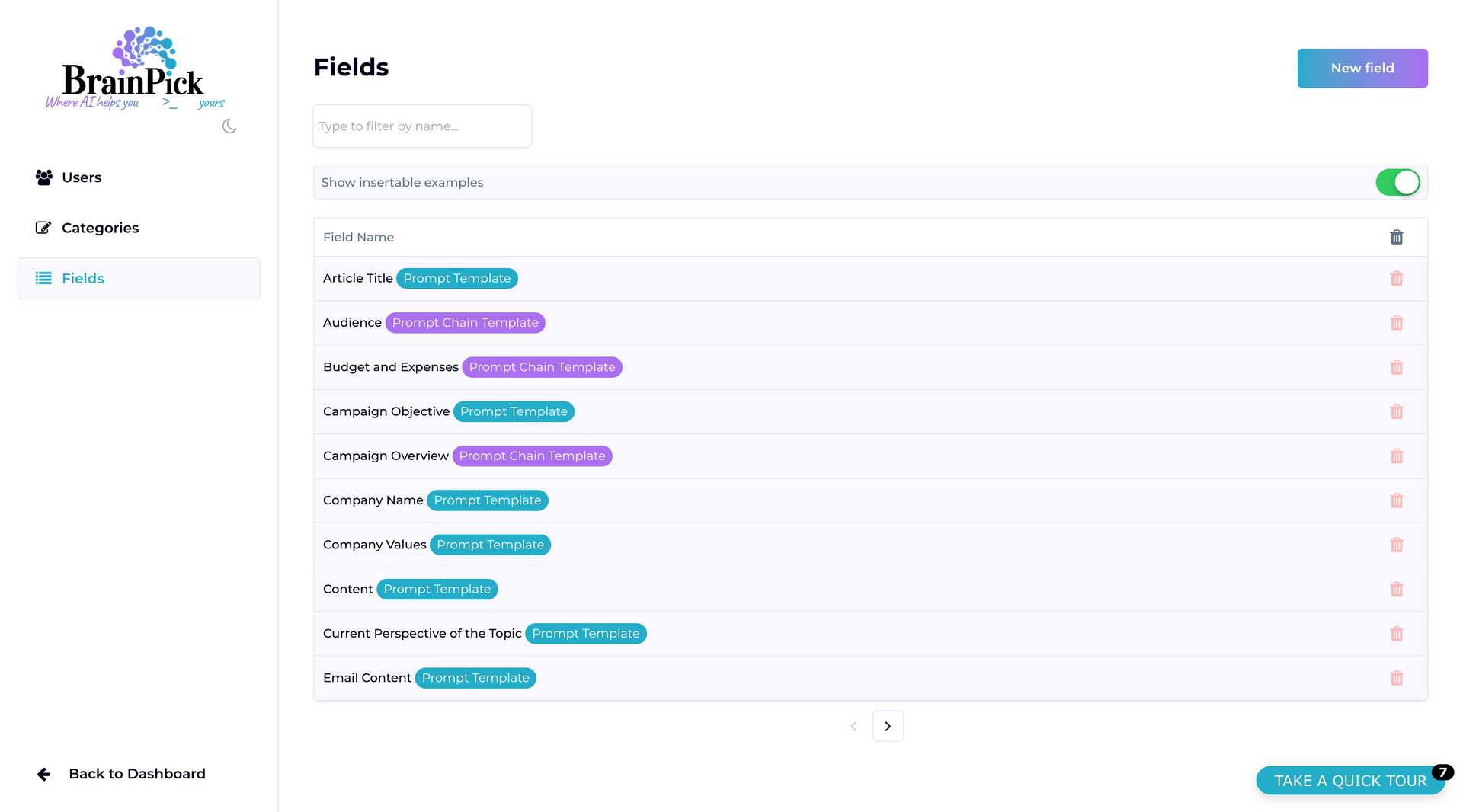Remove Budget and Expenses field
1463x812 pixels.
click(1396, 367)
